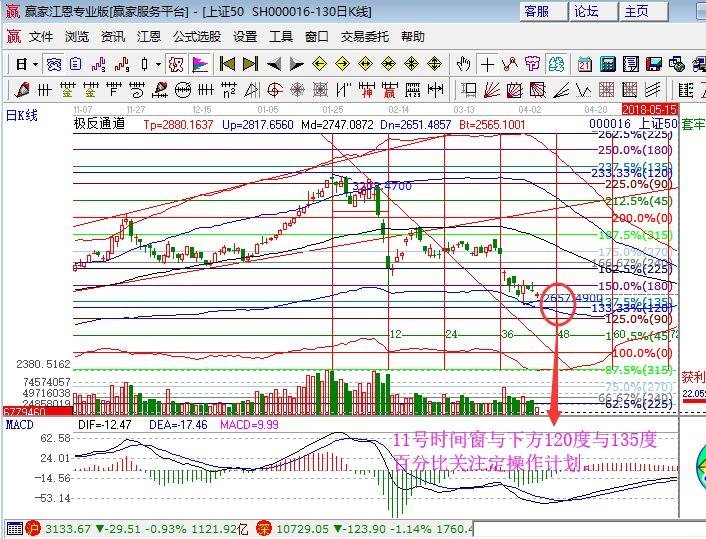Select the n² square ruler icon
The image size is (706, 539).
(229, 91)
